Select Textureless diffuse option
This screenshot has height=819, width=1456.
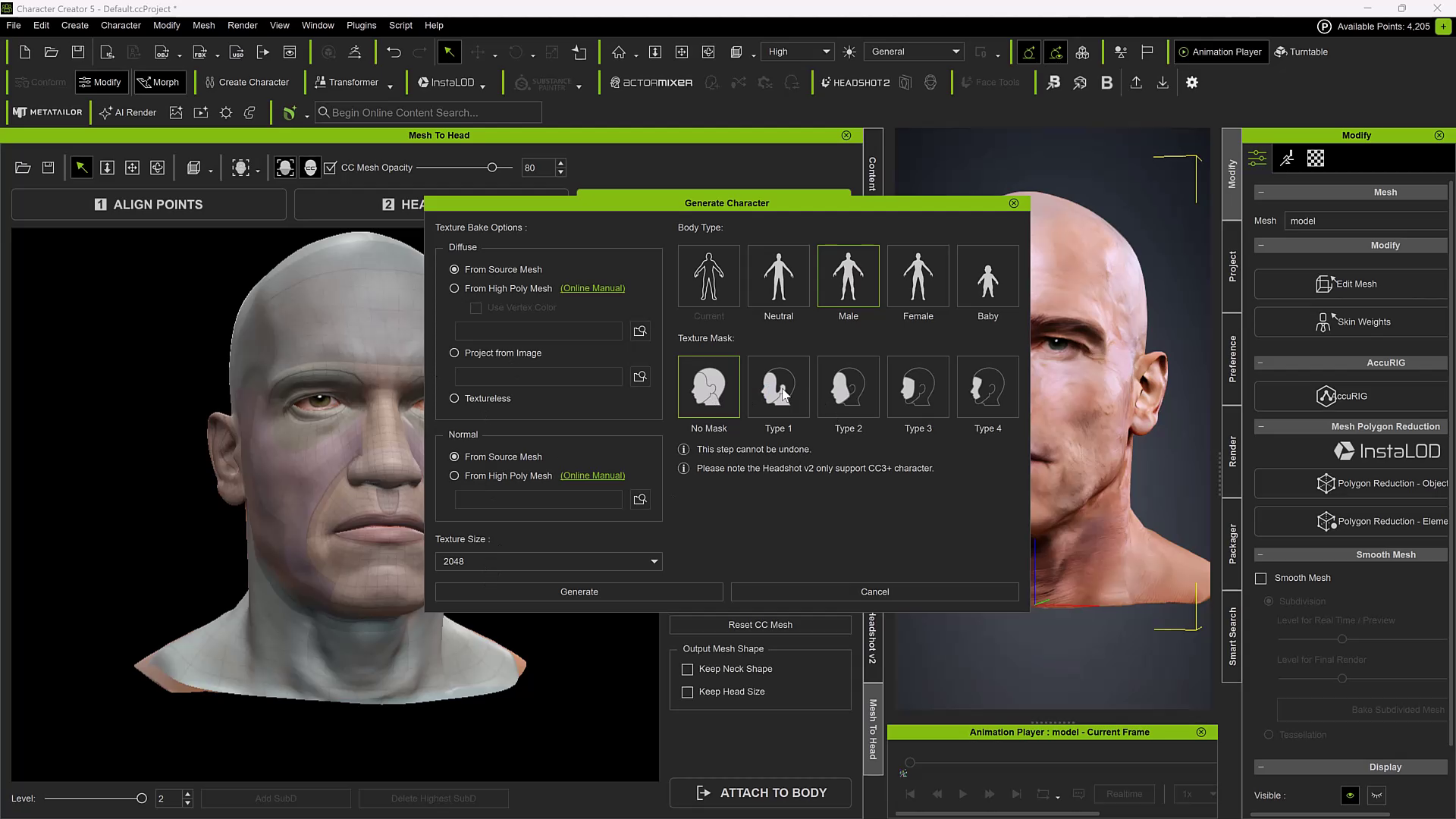coord(454,398)
